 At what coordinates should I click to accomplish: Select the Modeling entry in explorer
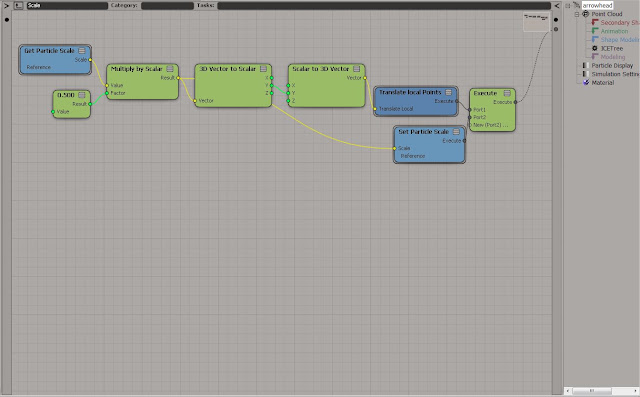[613, 57]
